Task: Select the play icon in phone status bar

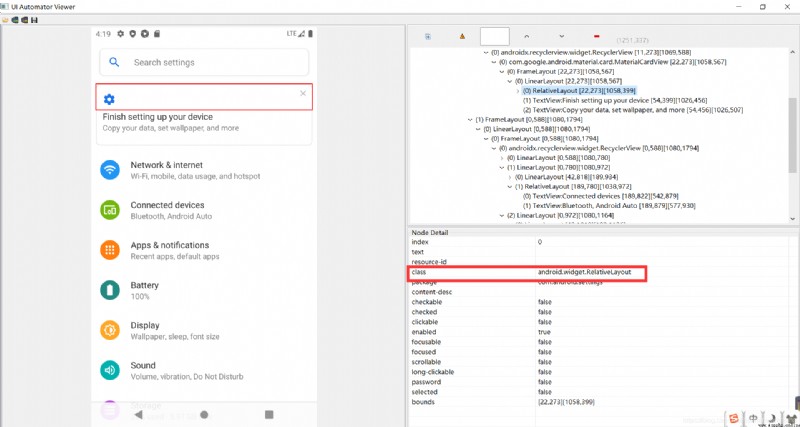Action: (145, 34)
